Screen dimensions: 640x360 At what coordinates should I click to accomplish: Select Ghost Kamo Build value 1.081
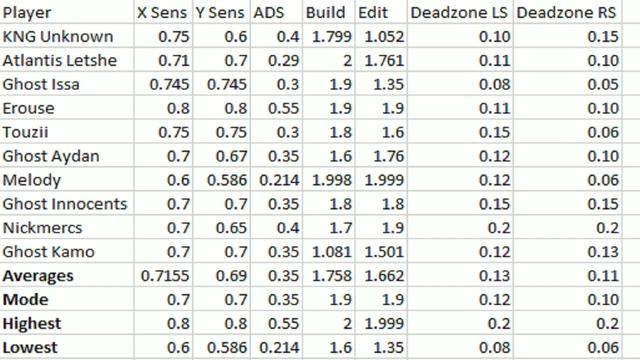329,252
